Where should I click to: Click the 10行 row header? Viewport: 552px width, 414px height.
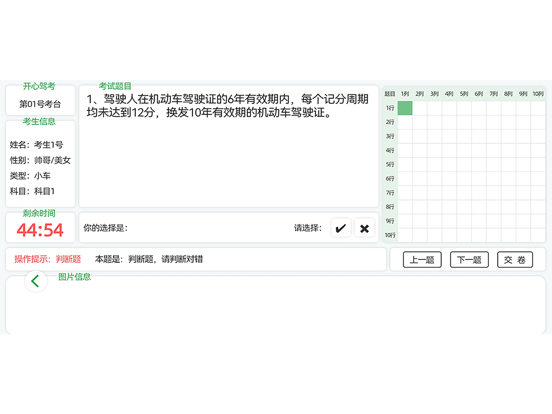(x=390, y=235)
